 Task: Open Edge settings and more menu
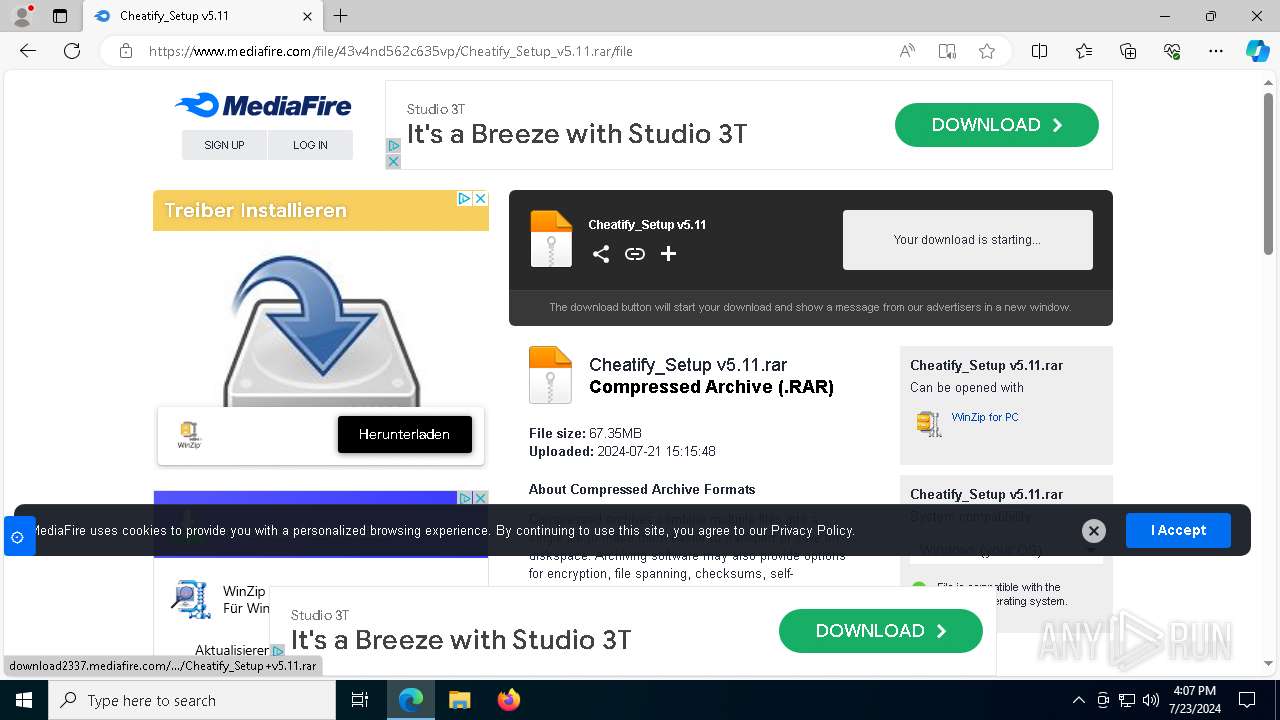1216,51
